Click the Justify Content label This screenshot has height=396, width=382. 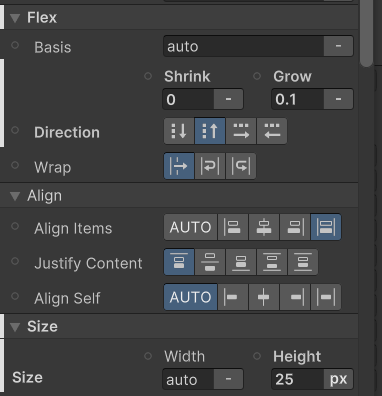point(88,263)
